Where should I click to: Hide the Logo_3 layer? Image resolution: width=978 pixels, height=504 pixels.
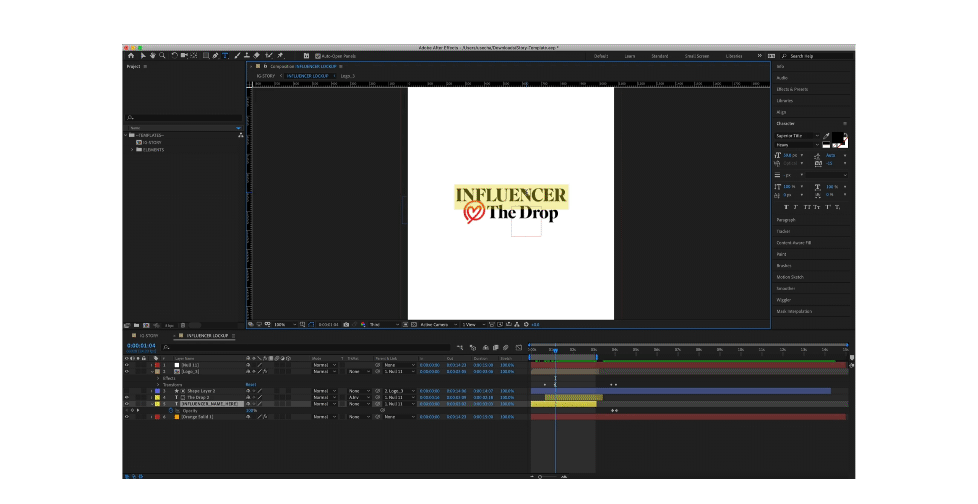click(x=127, y=371)
